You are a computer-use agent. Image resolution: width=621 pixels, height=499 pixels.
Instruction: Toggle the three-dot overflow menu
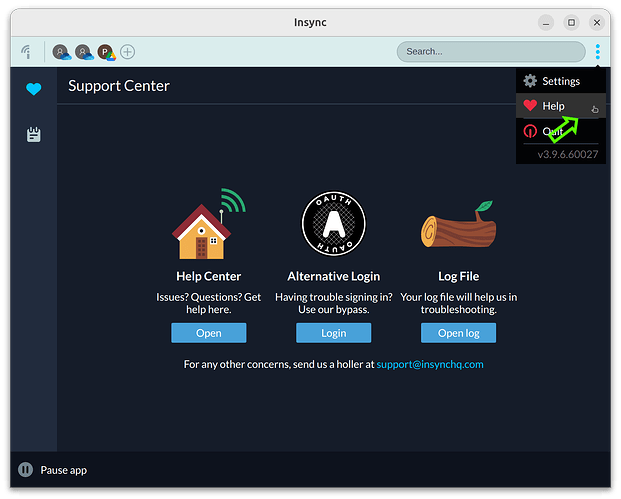click(598, 52)
